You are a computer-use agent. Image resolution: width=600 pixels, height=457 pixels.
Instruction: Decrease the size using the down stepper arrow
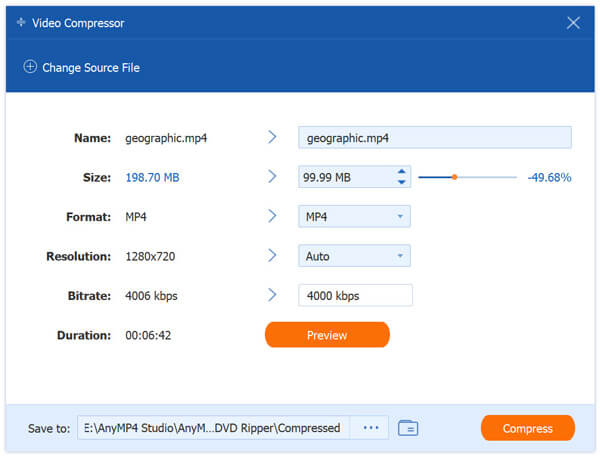(402, 183)
